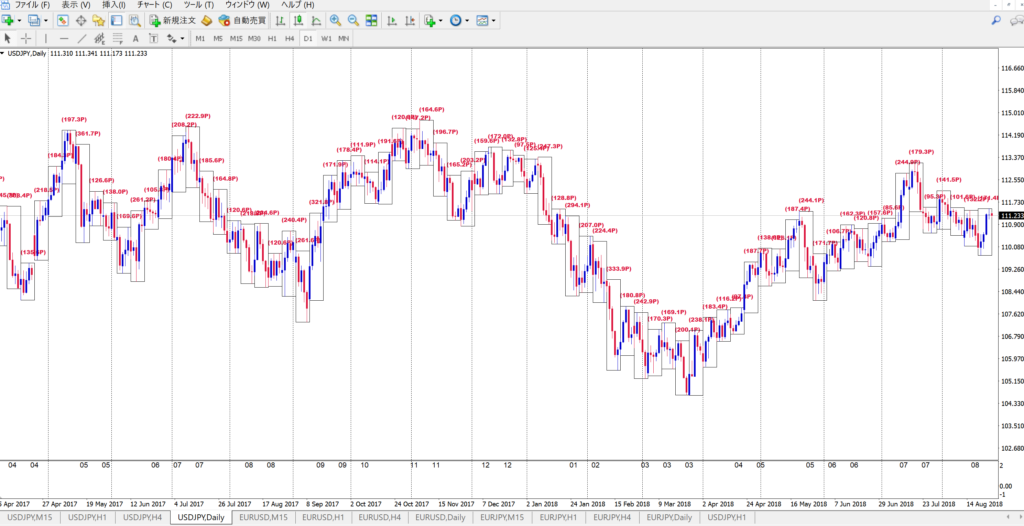The width and height of the screenshot is (1024, 526).
Task: Click the current price label 111.233
Action: [x=1012, y=216]
